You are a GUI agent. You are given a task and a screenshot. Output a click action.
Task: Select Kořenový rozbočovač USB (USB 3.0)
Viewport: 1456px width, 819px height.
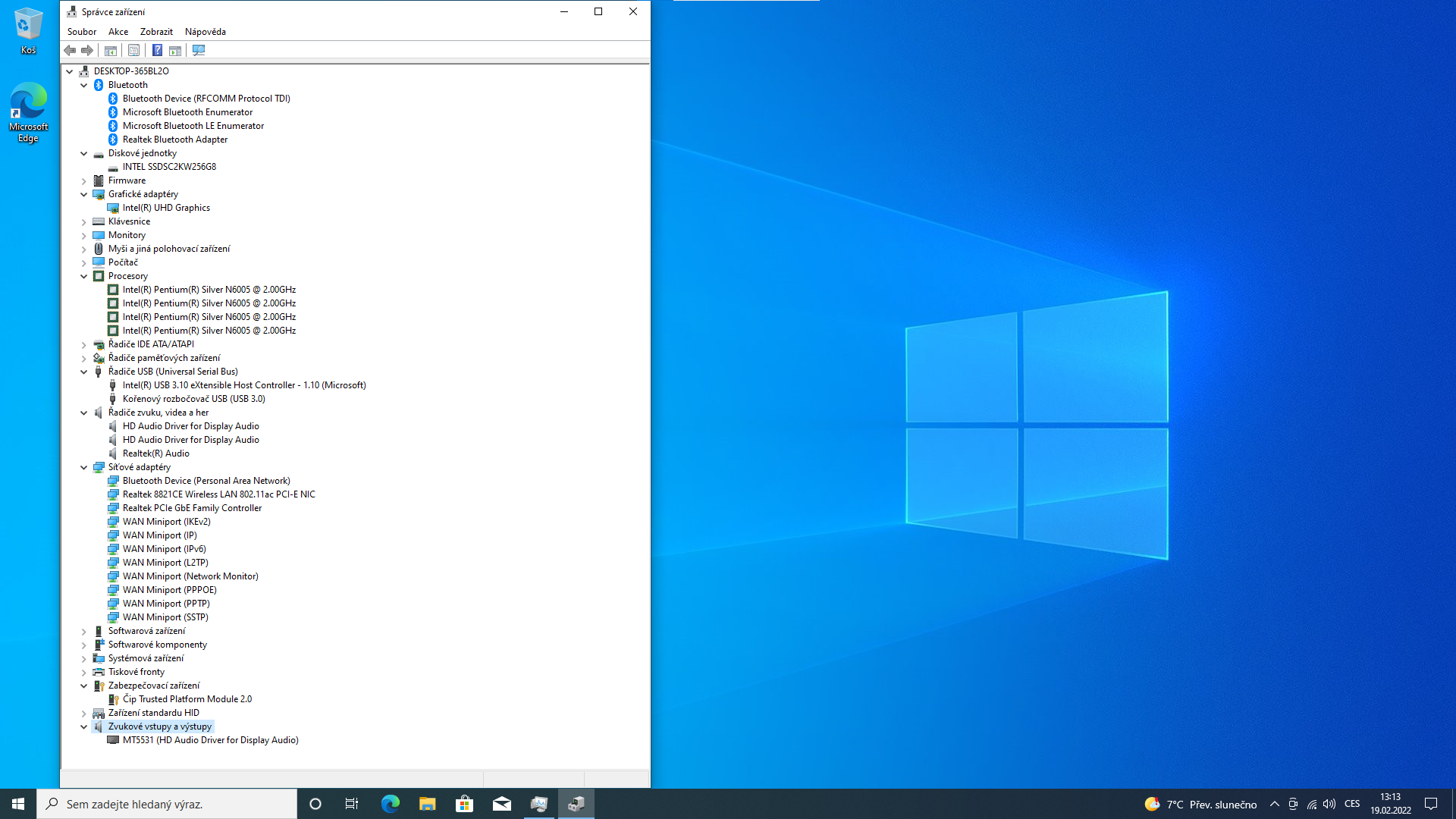(193, 399)
